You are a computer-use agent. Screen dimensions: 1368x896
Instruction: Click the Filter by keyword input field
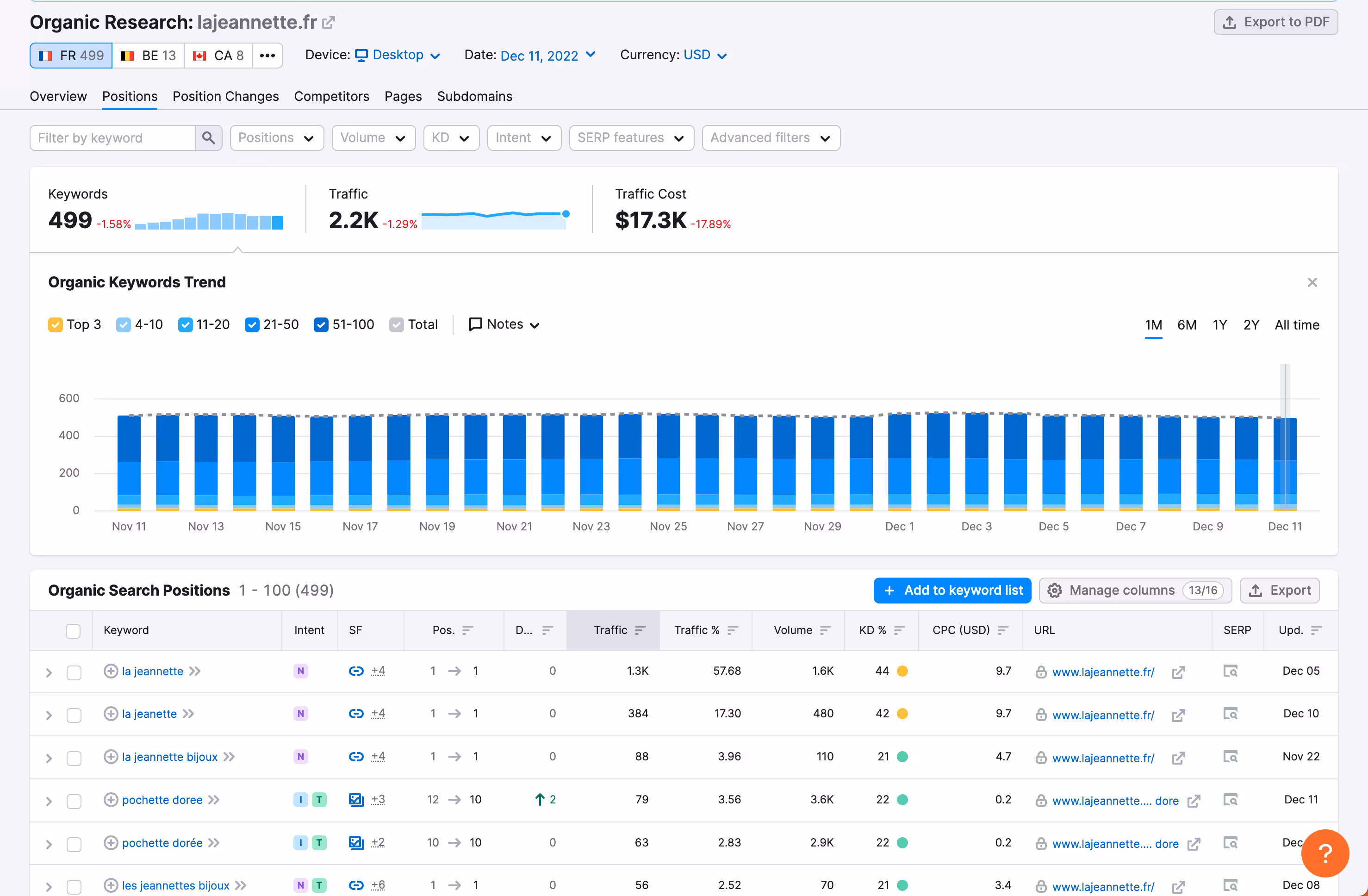112,138
